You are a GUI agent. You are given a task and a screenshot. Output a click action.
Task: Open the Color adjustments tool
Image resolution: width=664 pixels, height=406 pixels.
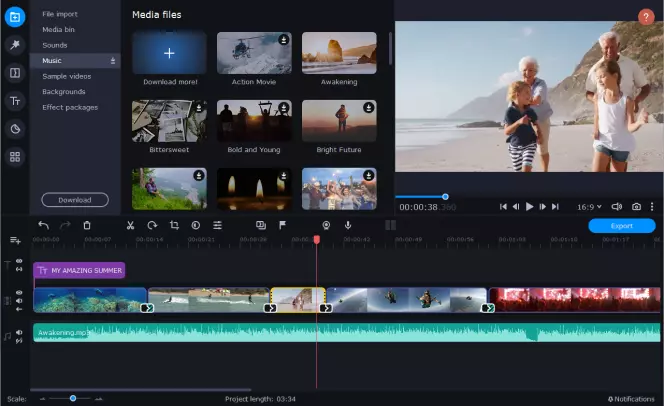click(196, 225)
